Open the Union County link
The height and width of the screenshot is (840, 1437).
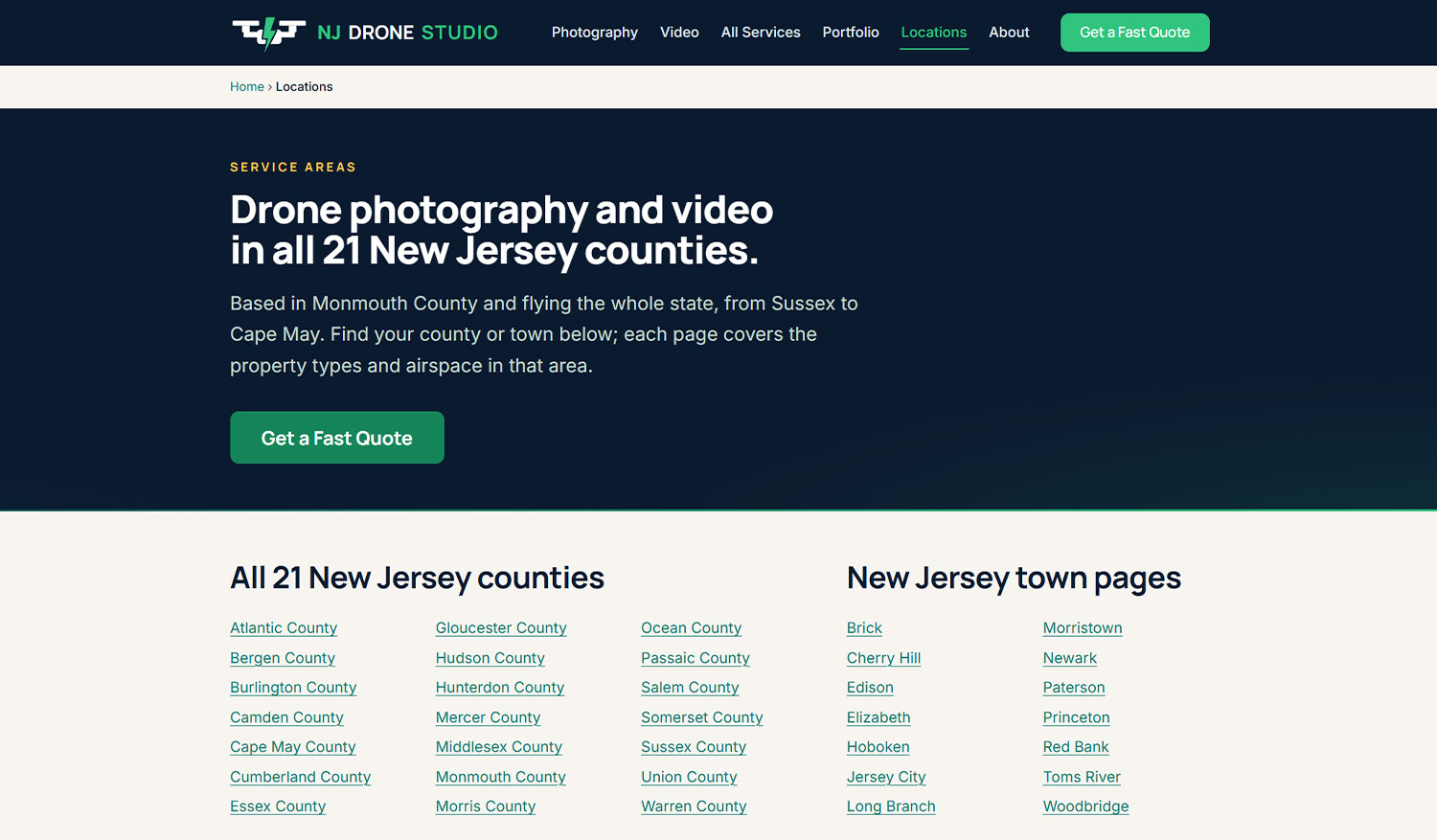pos(689,777)
